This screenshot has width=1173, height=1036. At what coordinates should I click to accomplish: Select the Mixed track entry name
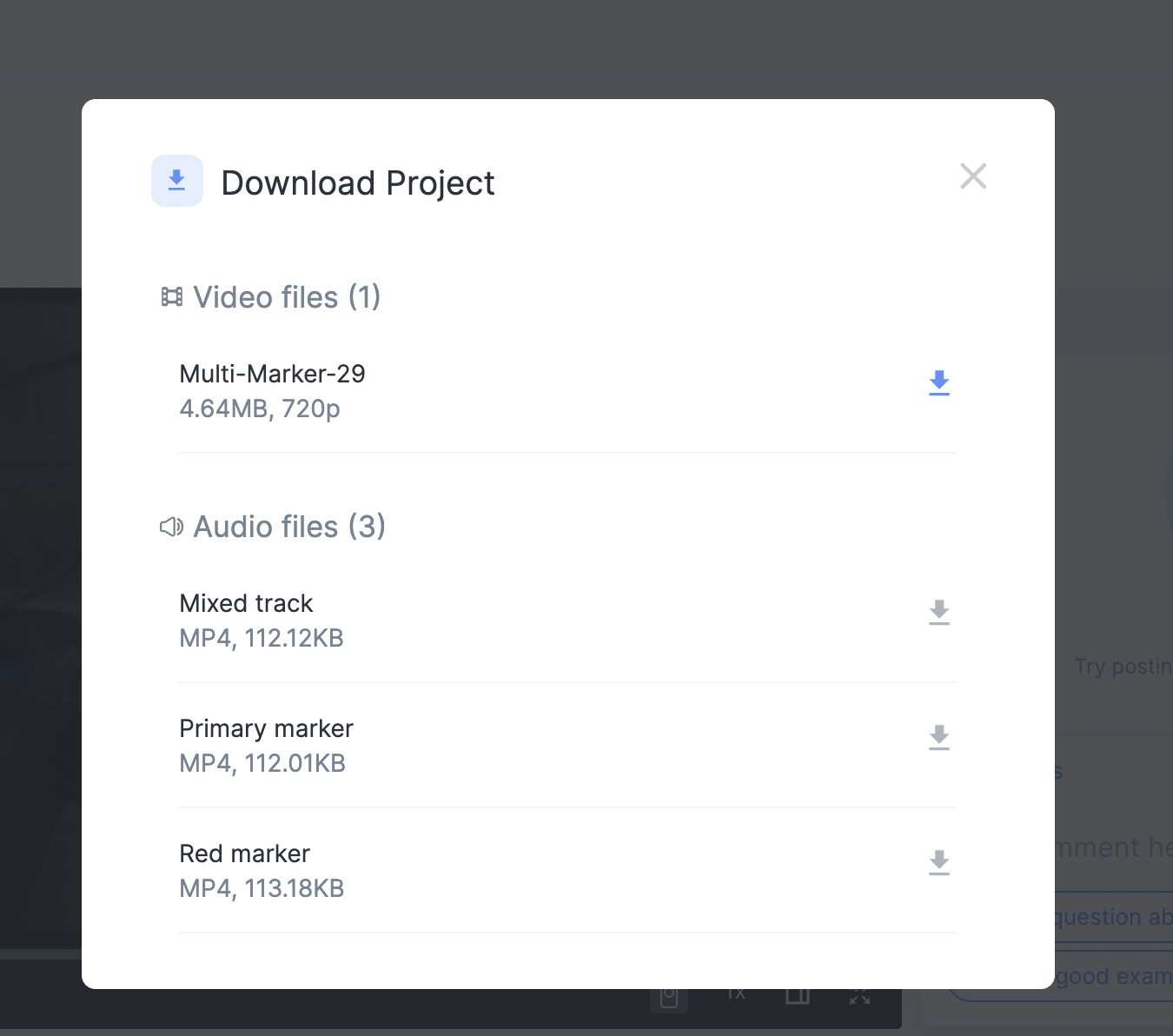[x=246, y=603]
